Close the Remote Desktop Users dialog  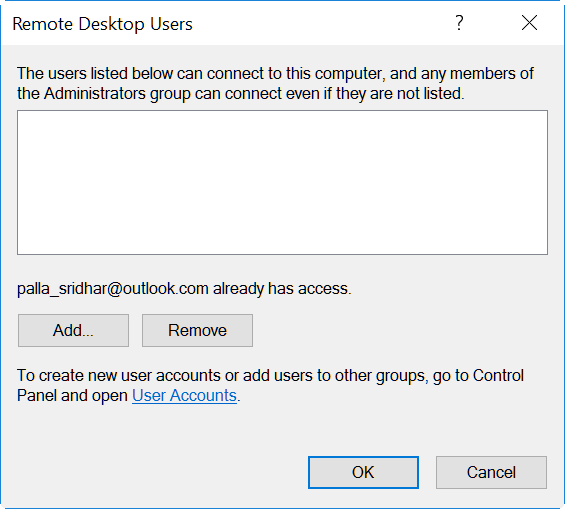coord(529,23)
